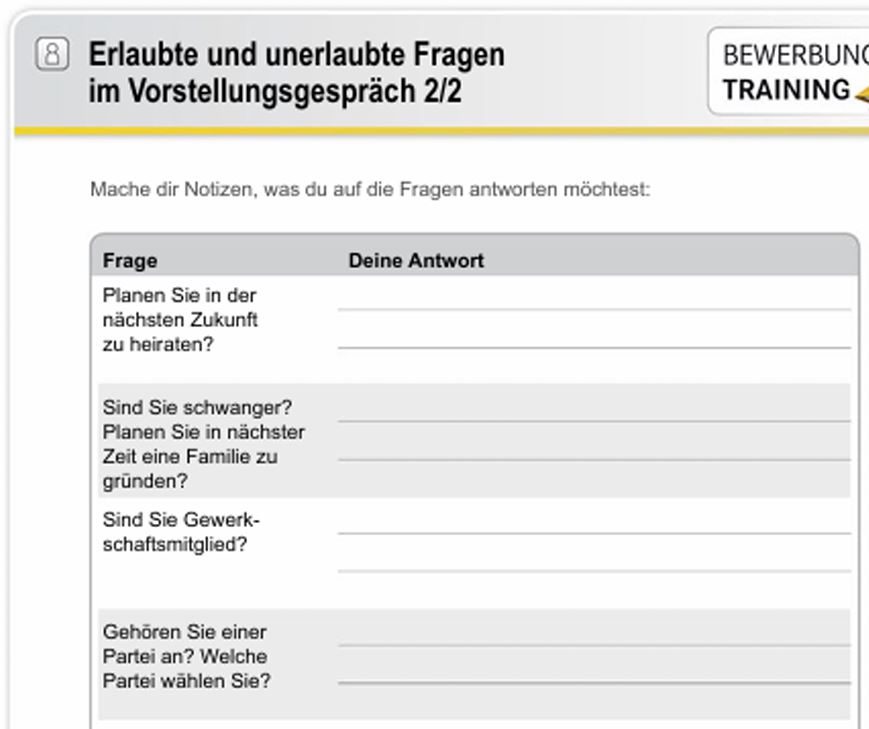Click the 'Deine Antwort' column header
Image resolution: width=869 pixels, height=729 pixels.
coord(416,261)
